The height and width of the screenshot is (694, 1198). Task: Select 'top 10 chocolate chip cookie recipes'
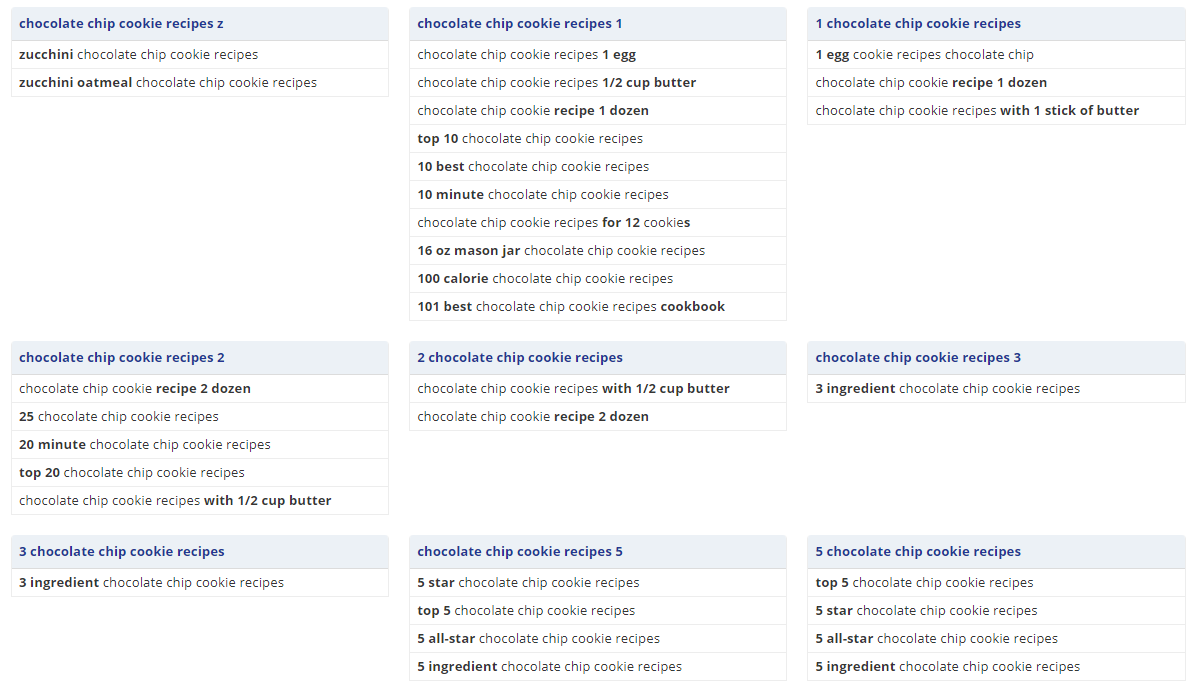click(x=530, y=139)
